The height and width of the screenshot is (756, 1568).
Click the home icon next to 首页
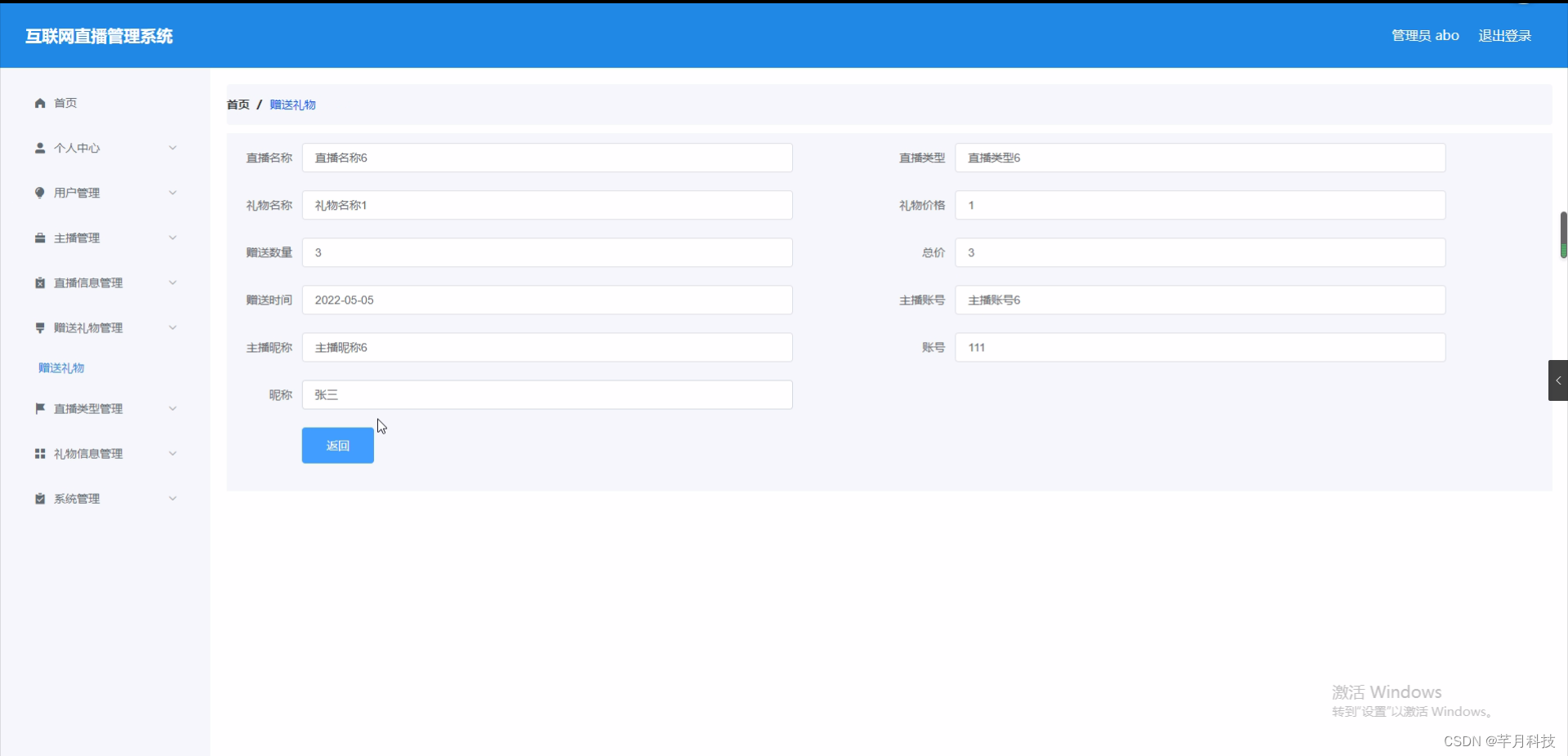[39, 103]
